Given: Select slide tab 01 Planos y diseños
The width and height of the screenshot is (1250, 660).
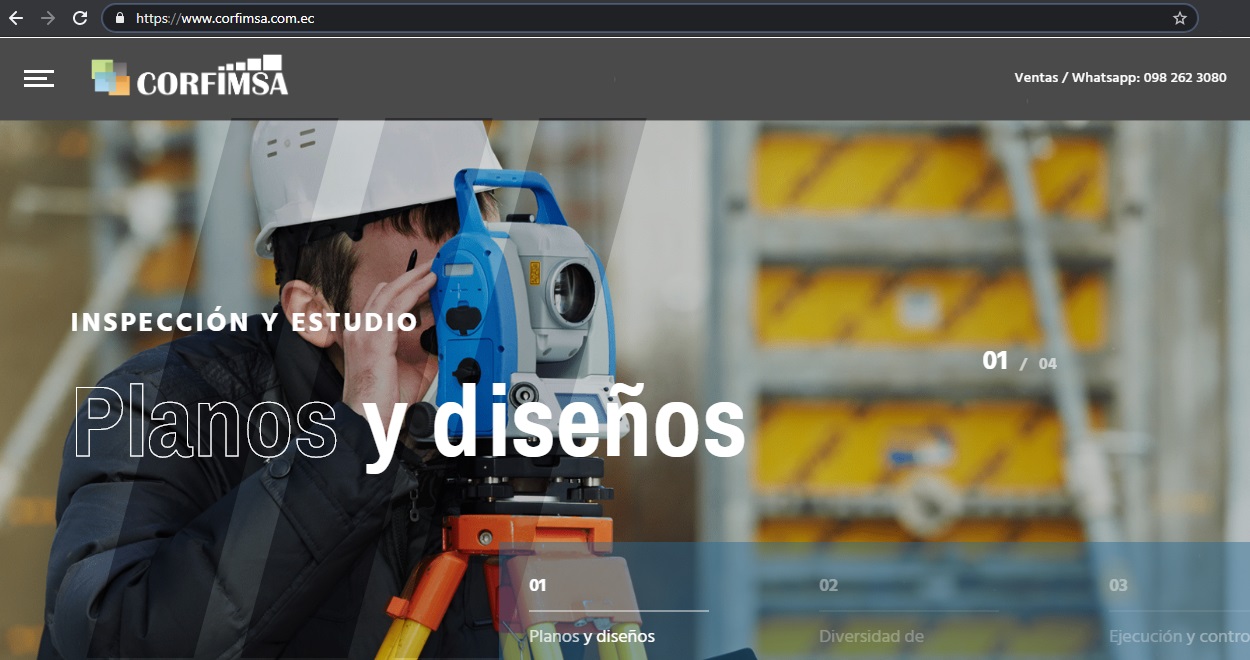Looking at the screenshot, I should tap(618, 610).
